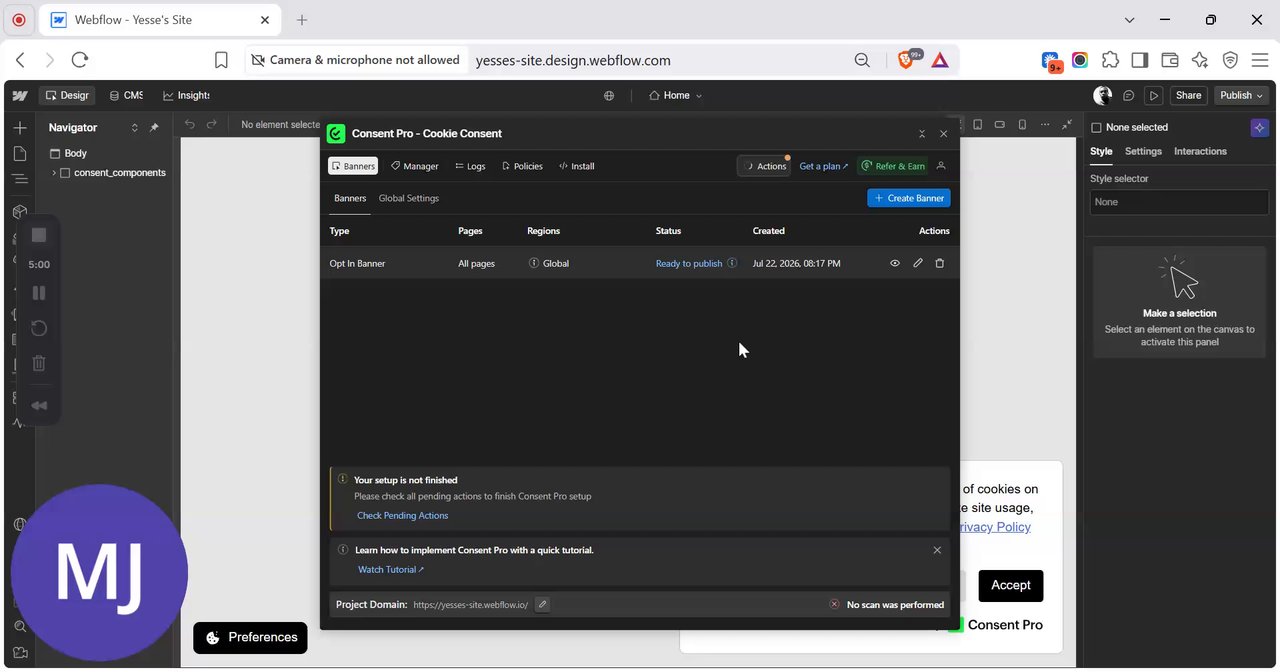Open Insights in the top bar
Image resolution: width=1280 pixels, height=672 pixels.
[186, 95]
